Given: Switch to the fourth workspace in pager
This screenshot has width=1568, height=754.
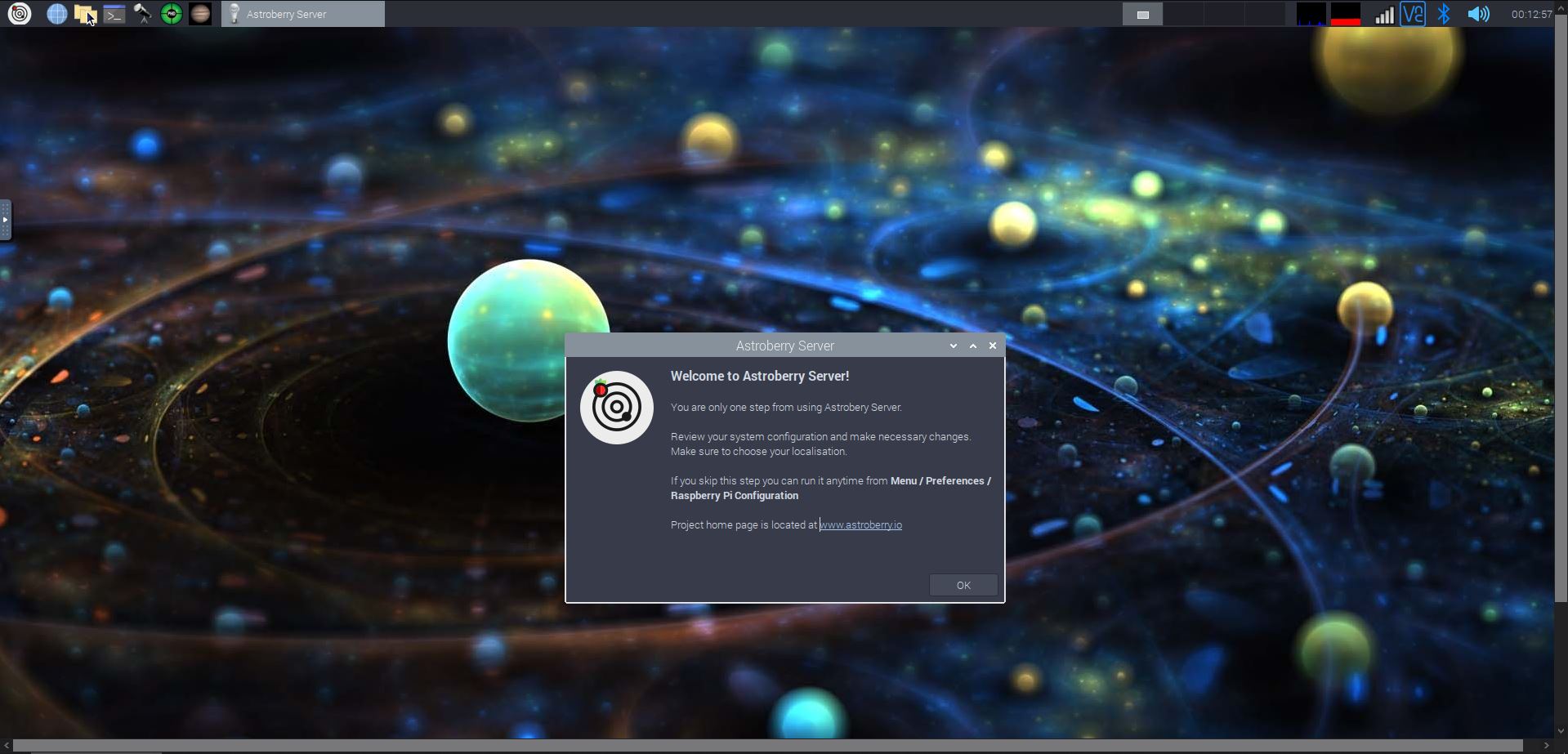Looking at the screenshot, I should click(x=1265, y=14).
